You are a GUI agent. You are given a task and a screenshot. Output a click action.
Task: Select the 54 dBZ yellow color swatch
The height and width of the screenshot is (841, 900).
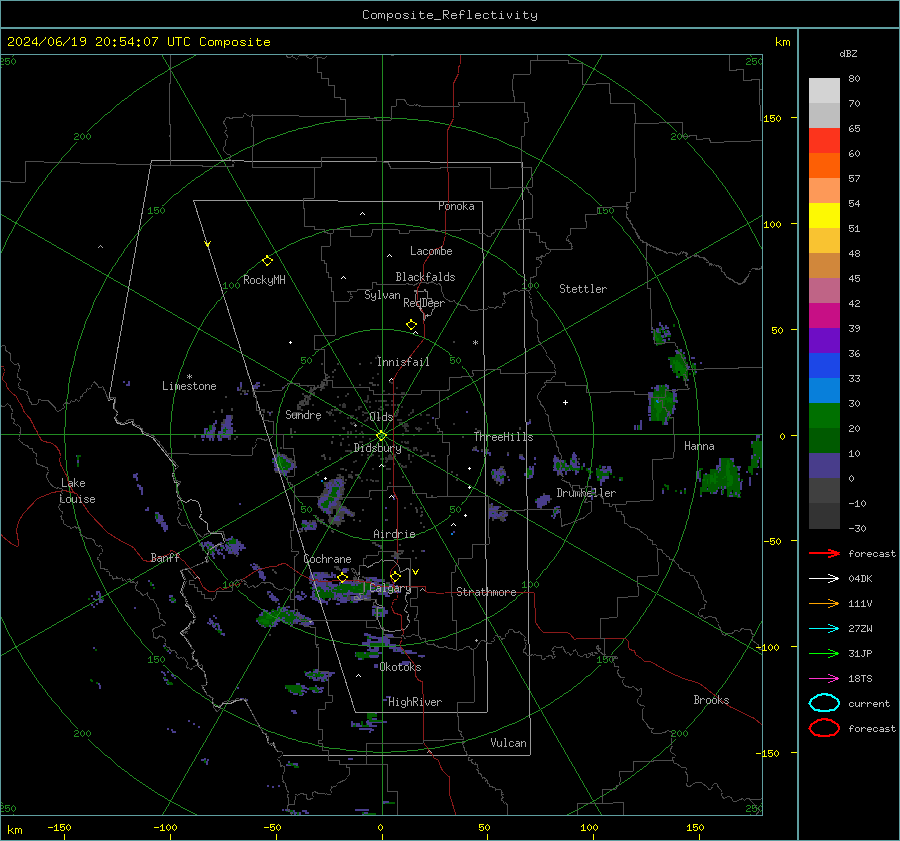[824, 215]
